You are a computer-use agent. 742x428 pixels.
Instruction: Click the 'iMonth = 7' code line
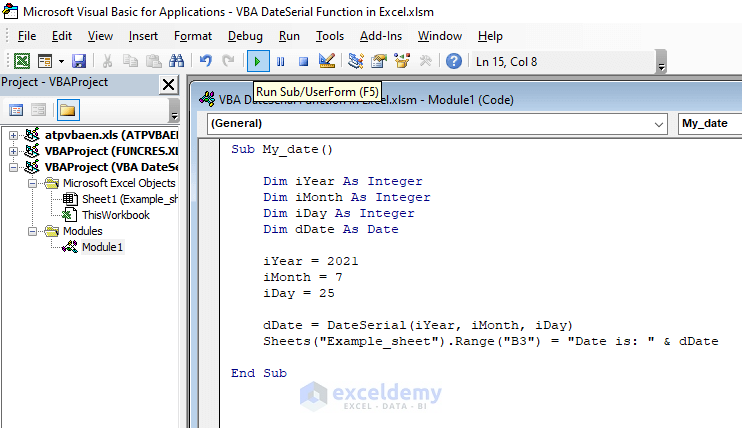[302, 277]
